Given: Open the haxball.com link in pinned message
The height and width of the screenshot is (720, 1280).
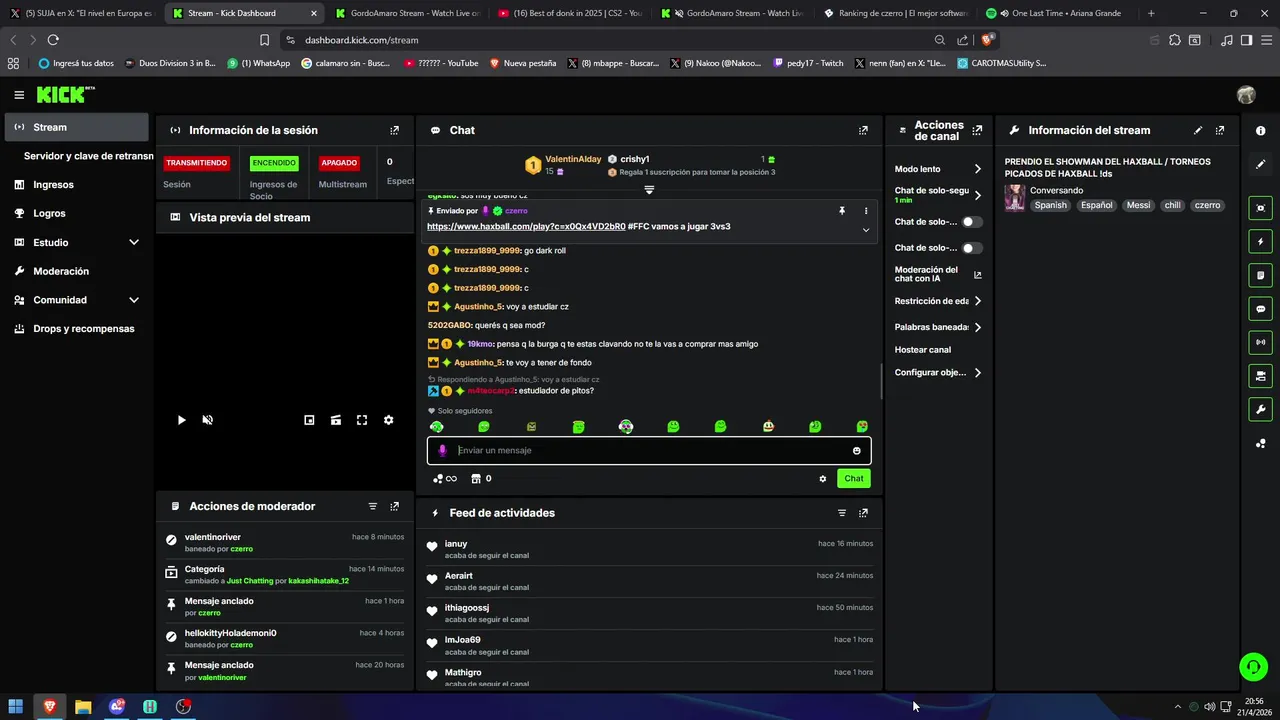Looking at the screenshot, I should pos(526,227).
